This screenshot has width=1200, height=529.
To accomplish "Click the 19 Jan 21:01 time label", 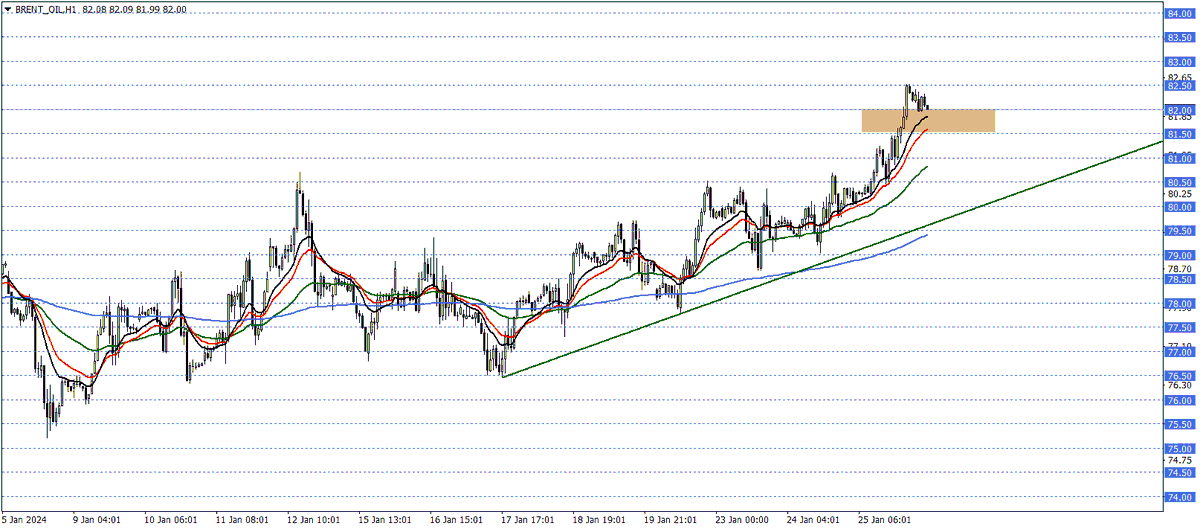I will [670, 520].
